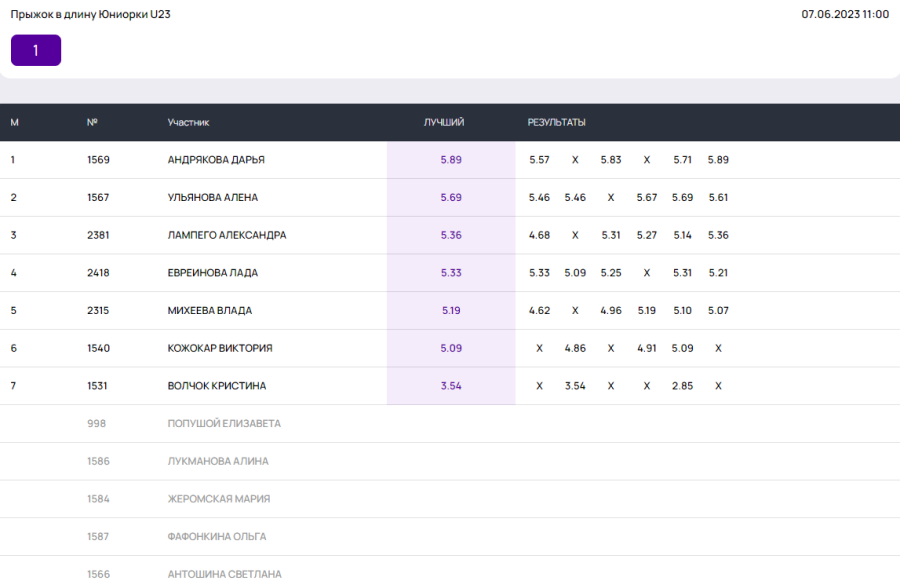The width and height of the screenshot is (900, 588).
Task: Select greyed-out ПОПУШОЙ ЕЛИЗАВЕТА row
Action: 224,423
